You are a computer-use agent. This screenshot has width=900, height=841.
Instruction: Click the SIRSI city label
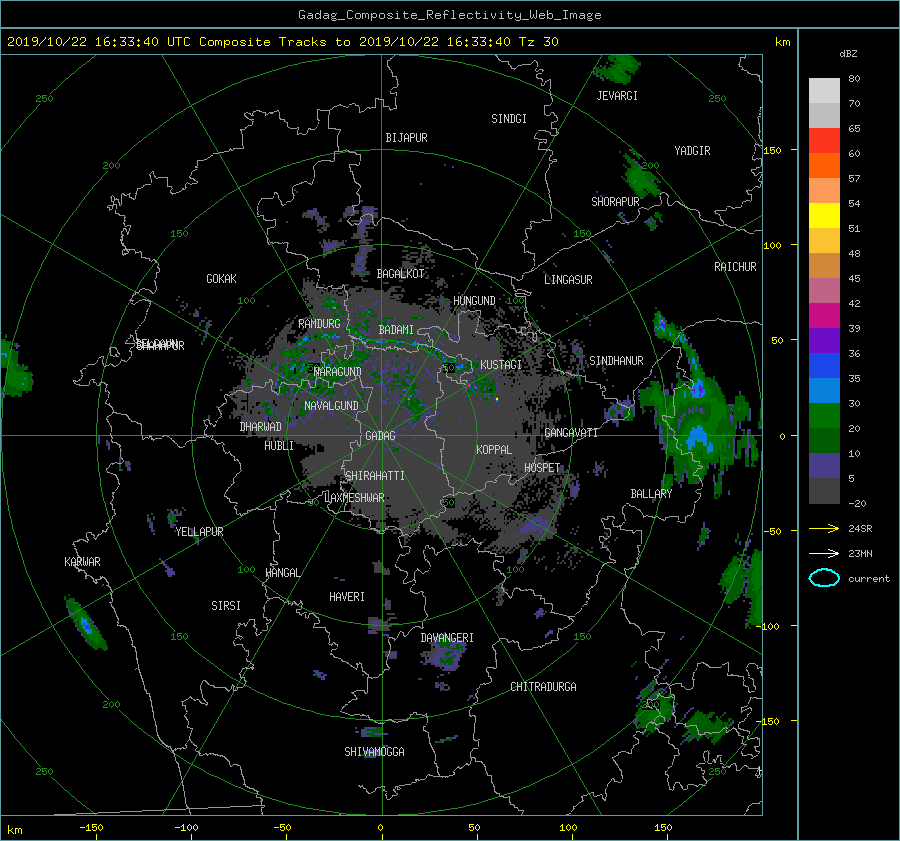pos(226,606)
